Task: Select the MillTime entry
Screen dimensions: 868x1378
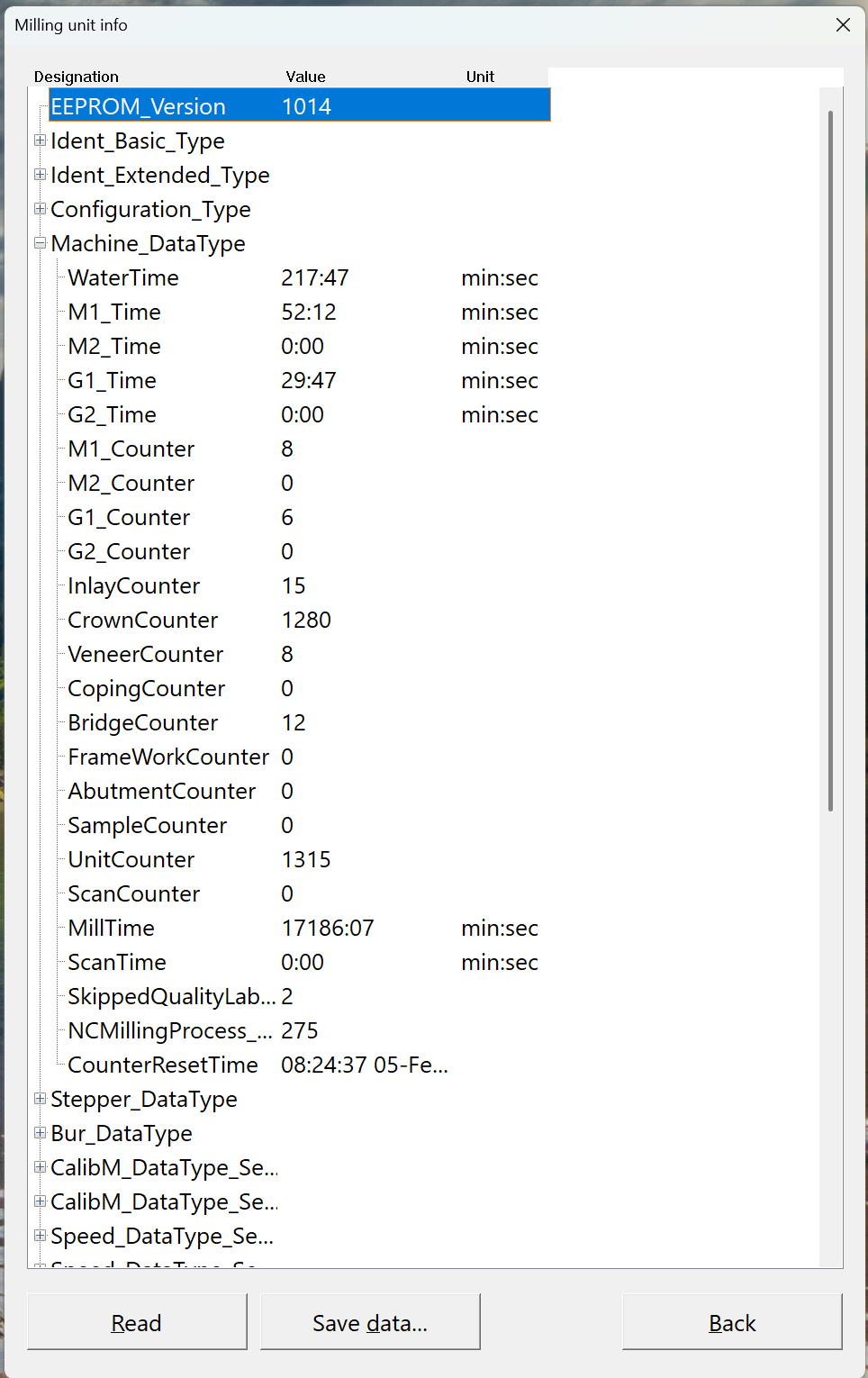Action: [x=111, y=928]
